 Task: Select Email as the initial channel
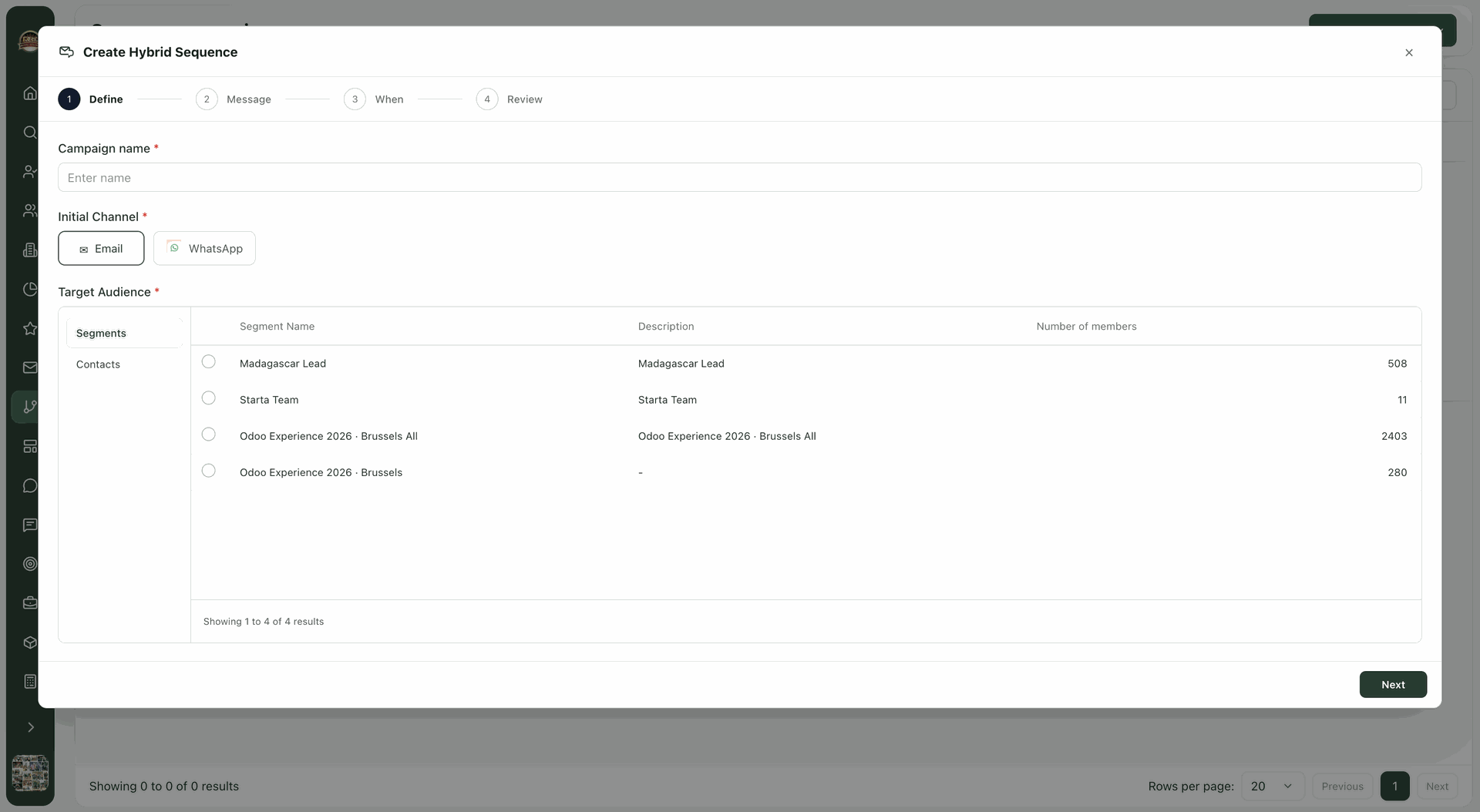point(101,248)
